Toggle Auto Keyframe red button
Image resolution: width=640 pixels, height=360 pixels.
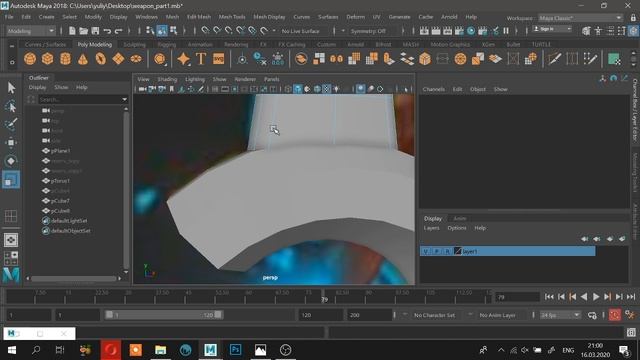coord(615,315)
